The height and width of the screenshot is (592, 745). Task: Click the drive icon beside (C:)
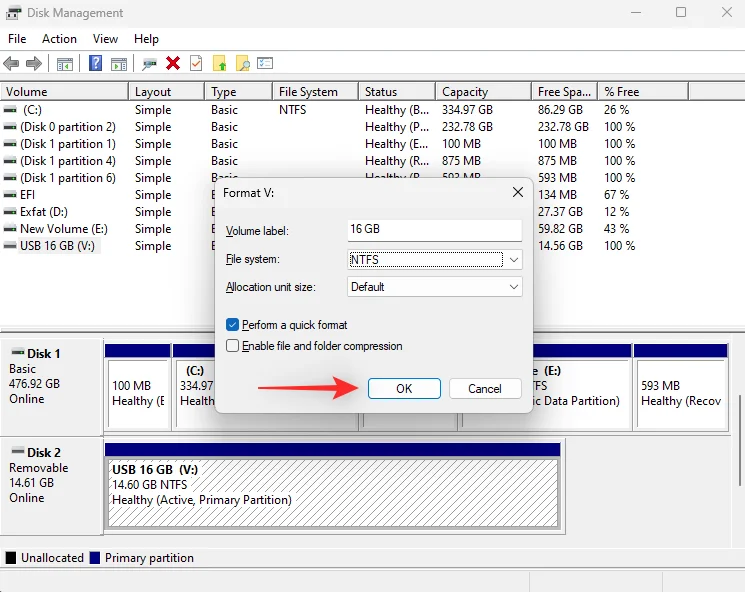10,110
